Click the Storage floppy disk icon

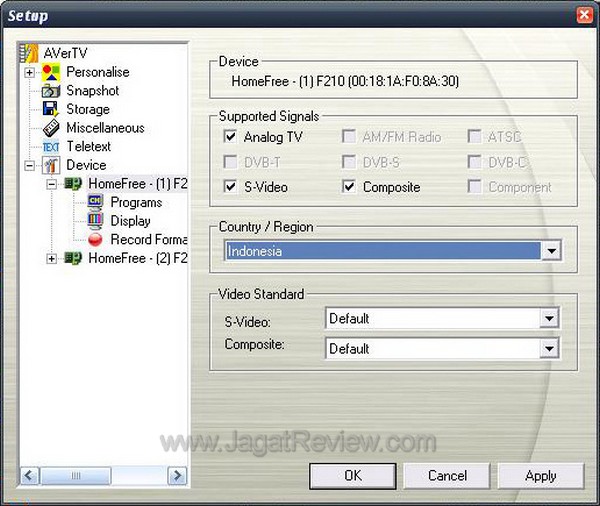click(x=51, y=109)
